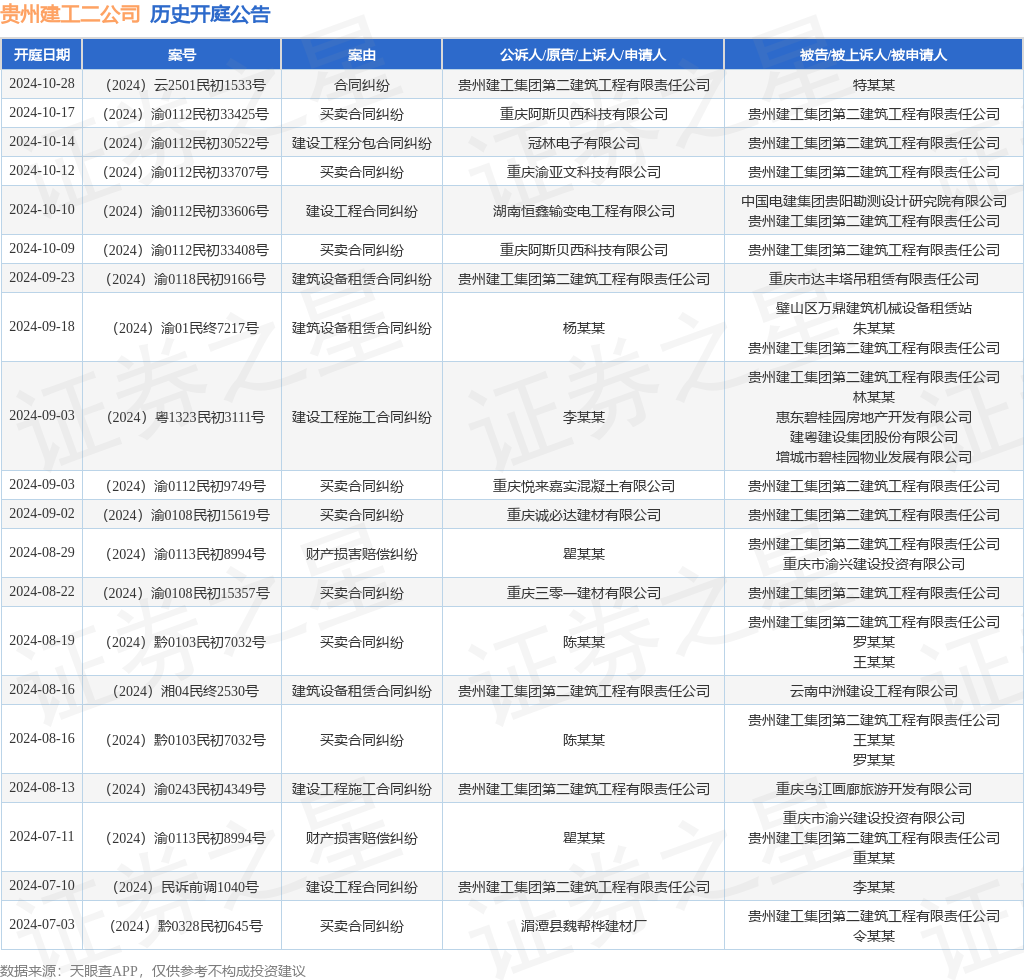Click defendant 建粤建设集团股份有限公司
This screenshot has height=980, width=1024.
(x=873, y=437)
